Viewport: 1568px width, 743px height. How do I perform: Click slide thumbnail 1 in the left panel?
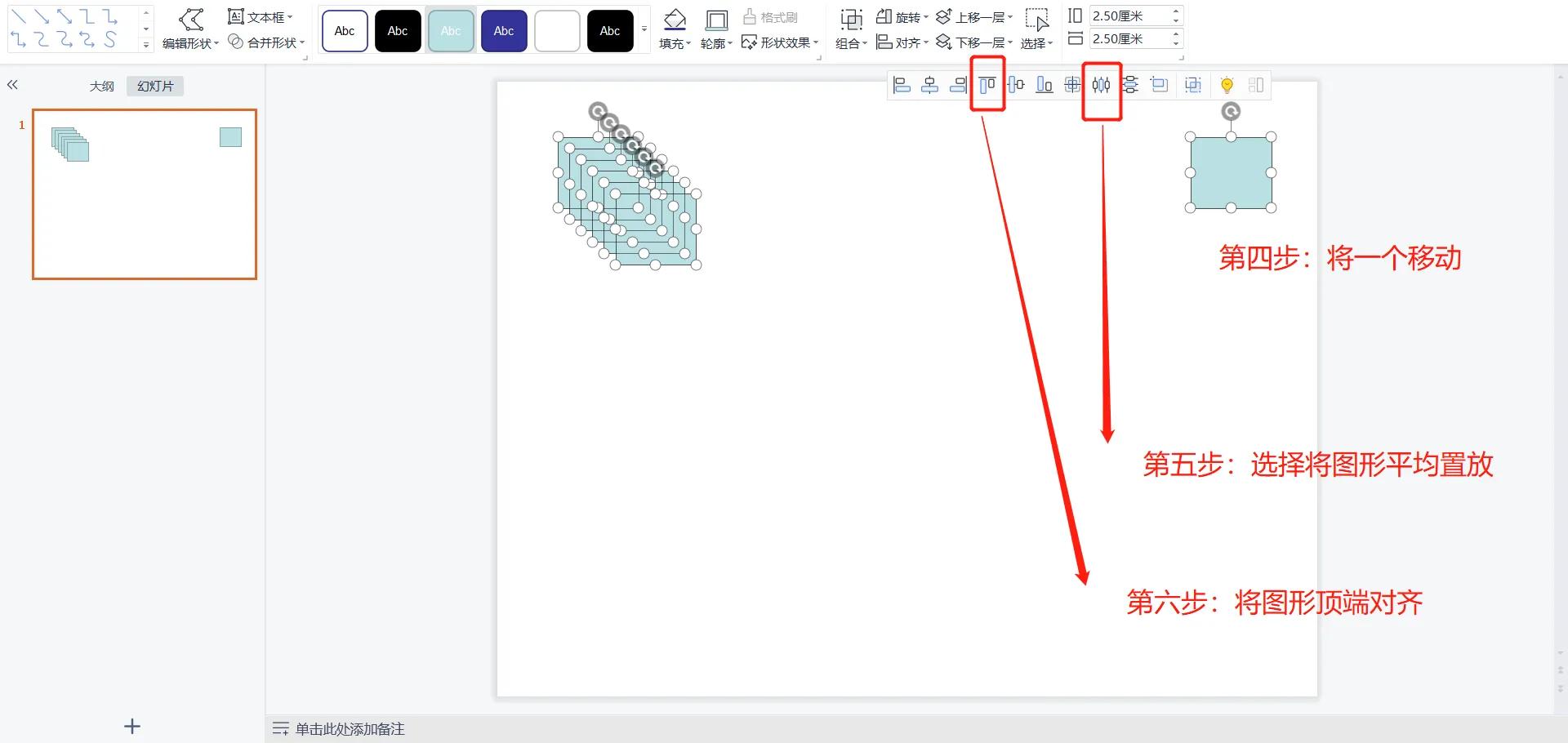click(144, 194)
